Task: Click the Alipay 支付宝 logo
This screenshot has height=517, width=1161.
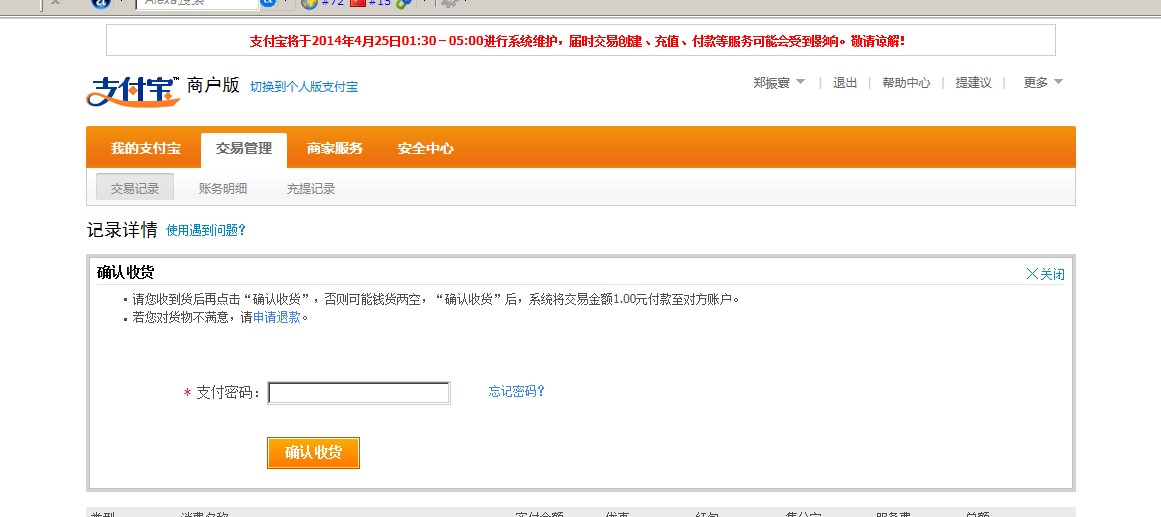Action: coord(133,92)
